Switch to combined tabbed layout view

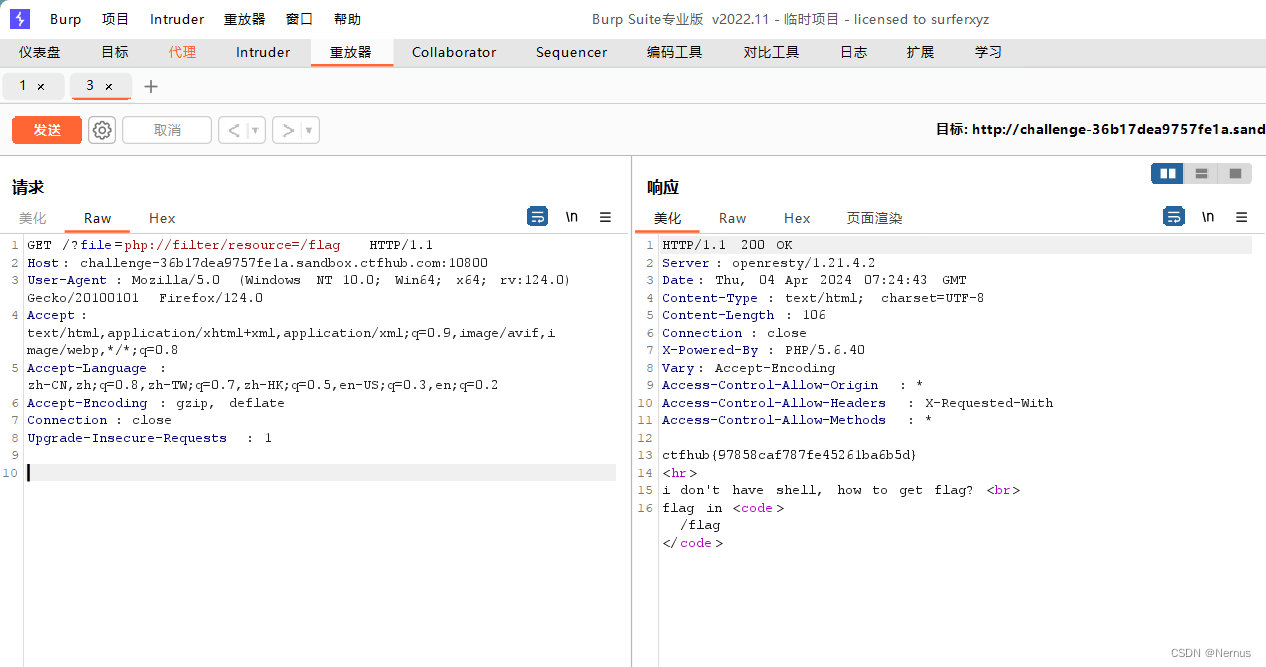1235,174
